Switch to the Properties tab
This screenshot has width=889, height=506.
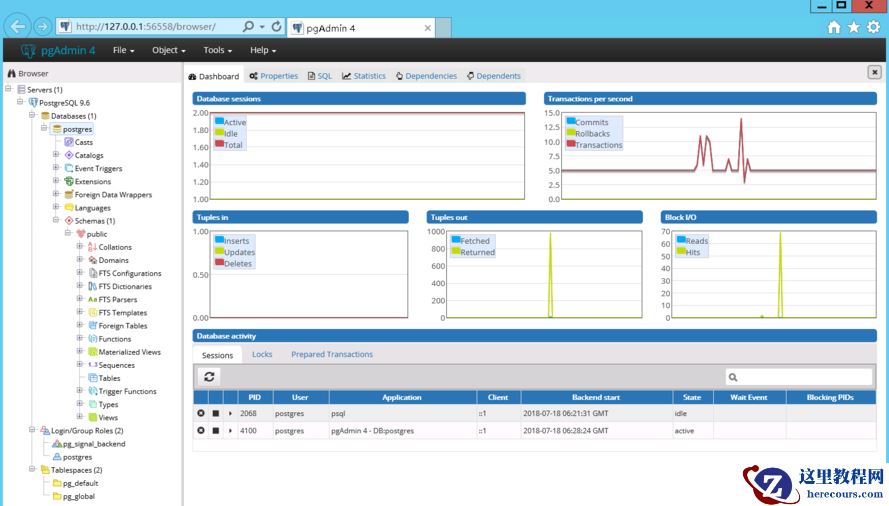tap(274, 76)
